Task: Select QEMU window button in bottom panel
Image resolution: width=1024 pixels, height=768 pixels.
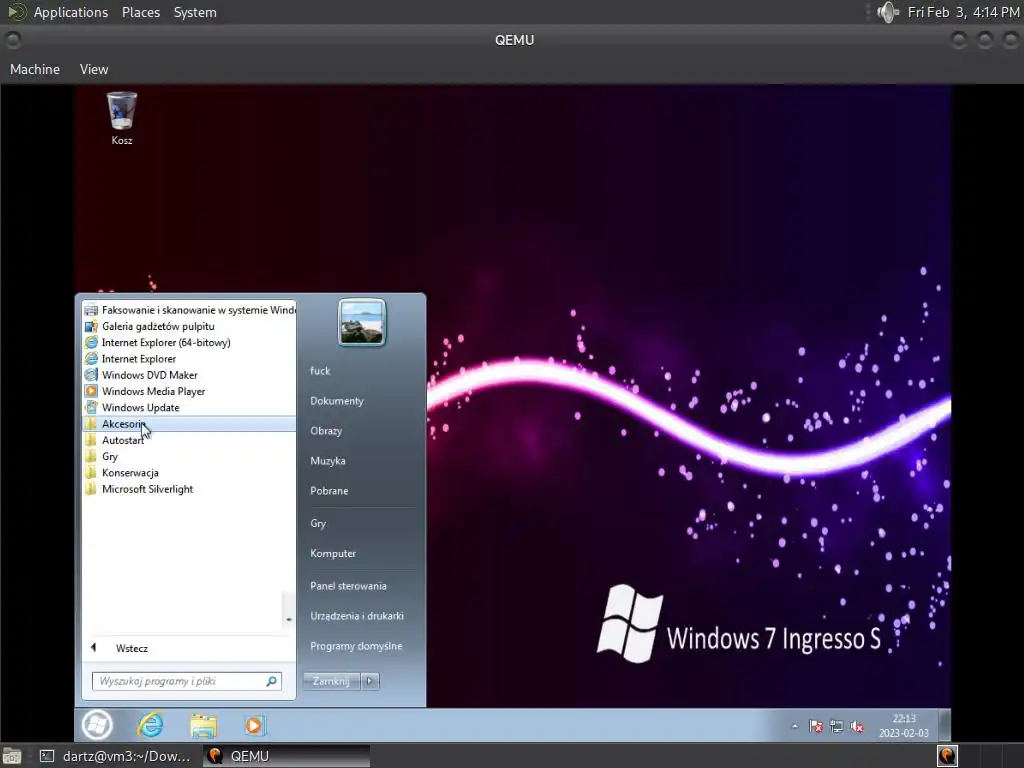Action: click(x=286, y=756)
